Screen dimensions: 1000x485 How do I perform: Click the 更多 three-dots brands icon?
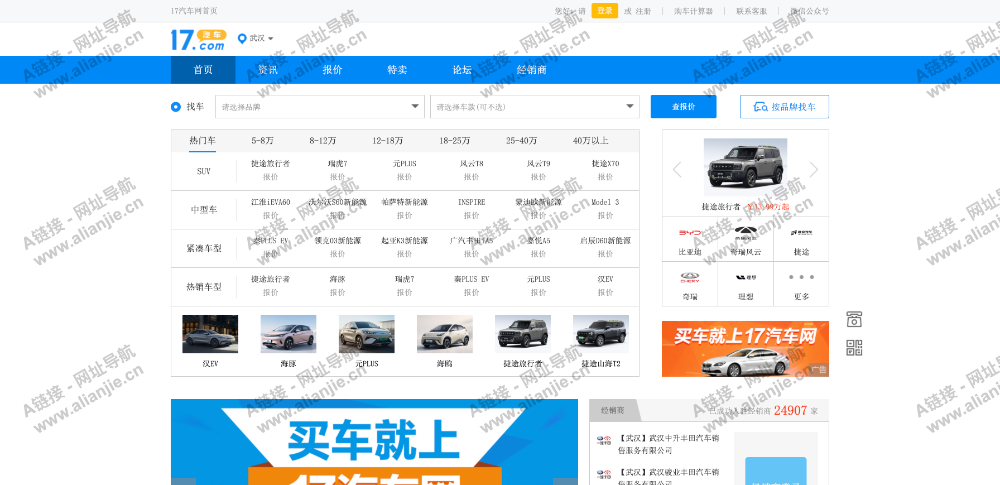click(x=801, y=278)
